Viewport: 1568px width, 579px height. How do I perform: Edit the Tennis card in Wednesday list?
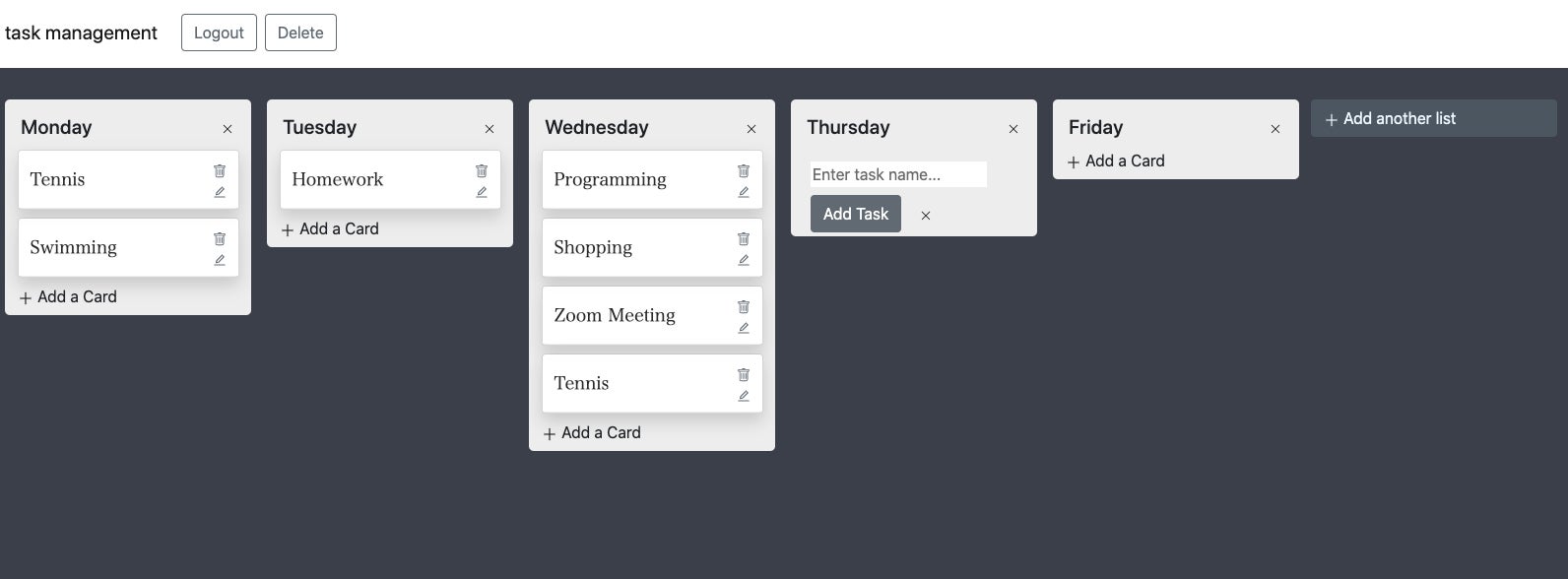pos(744,396)
